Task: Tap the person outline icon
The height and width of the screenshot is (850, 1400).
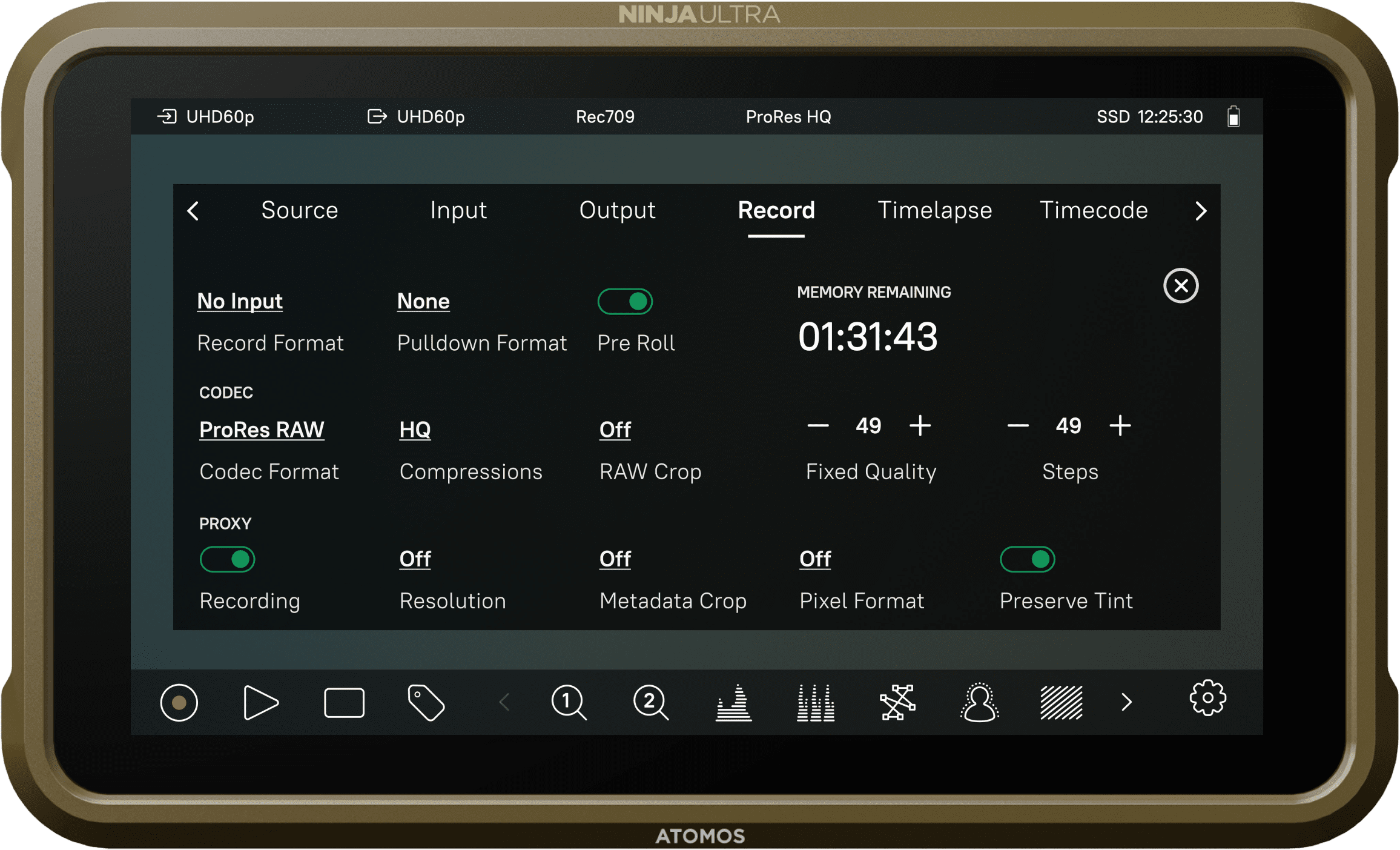Action: tap(979, 702)
